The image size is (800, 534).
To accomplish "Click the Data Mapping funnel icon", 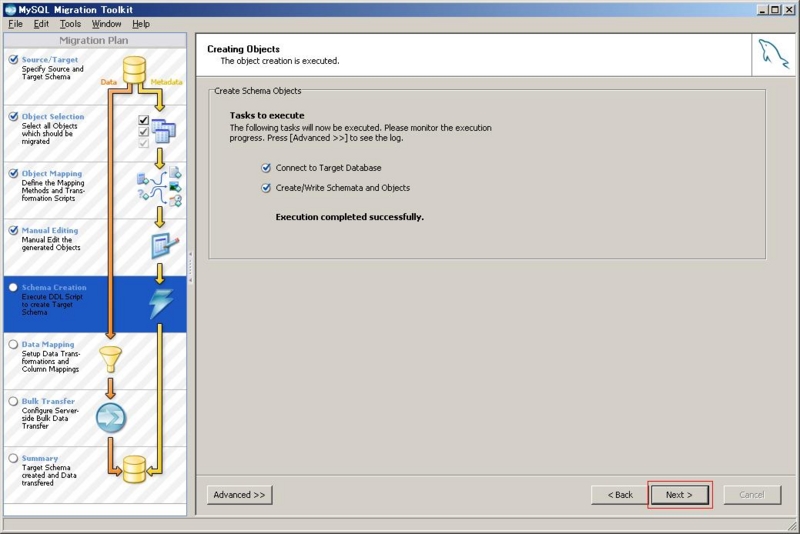I will click(110, 359).
